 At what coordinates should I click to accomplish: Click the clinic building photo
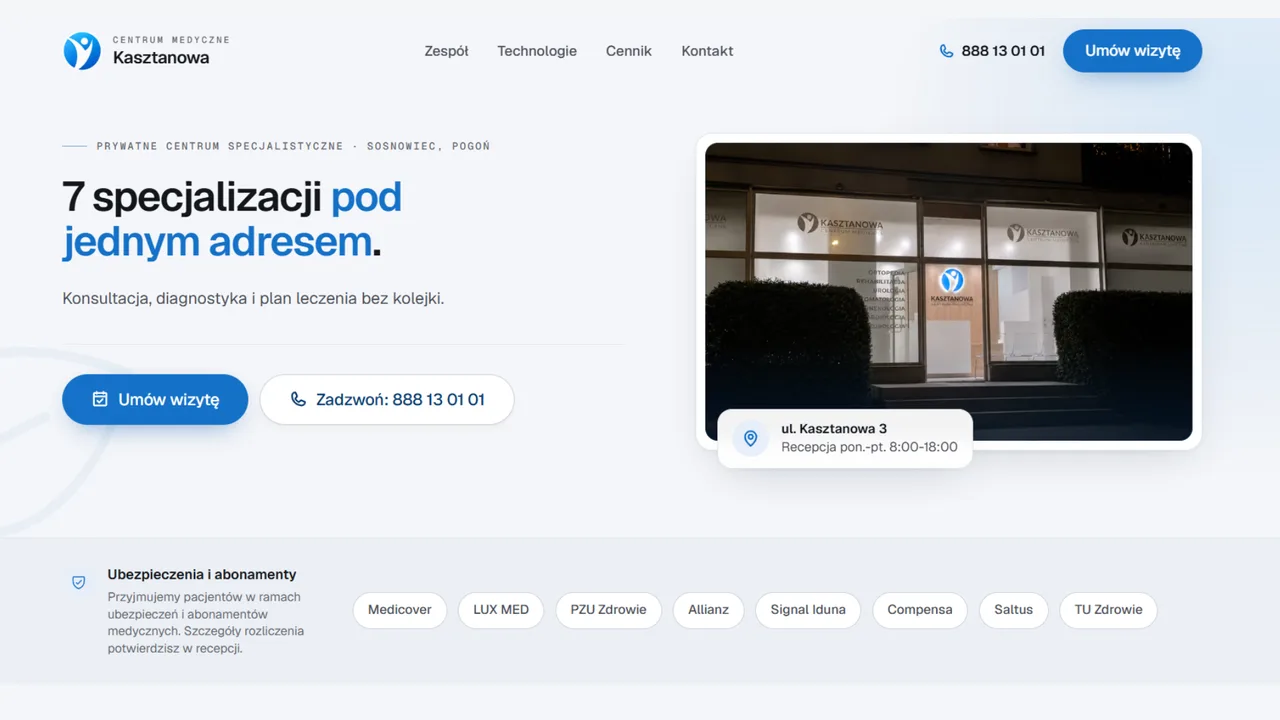click(x=948, y=291)
